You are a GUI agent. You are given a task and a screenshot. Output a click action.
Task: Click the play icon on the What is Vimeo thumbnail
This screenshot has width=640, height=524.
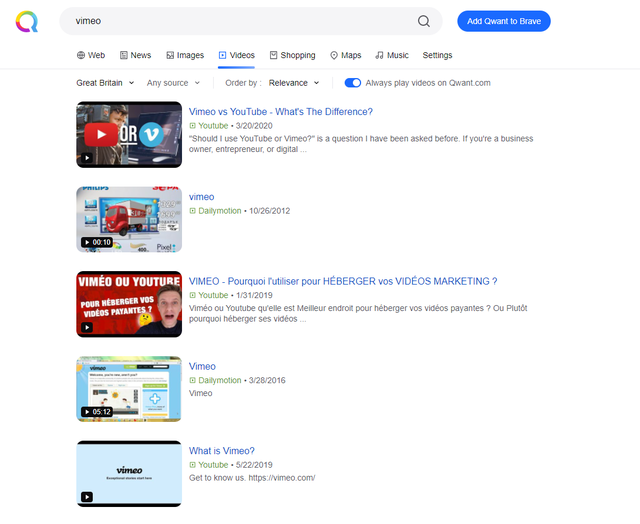click(87, 497)
